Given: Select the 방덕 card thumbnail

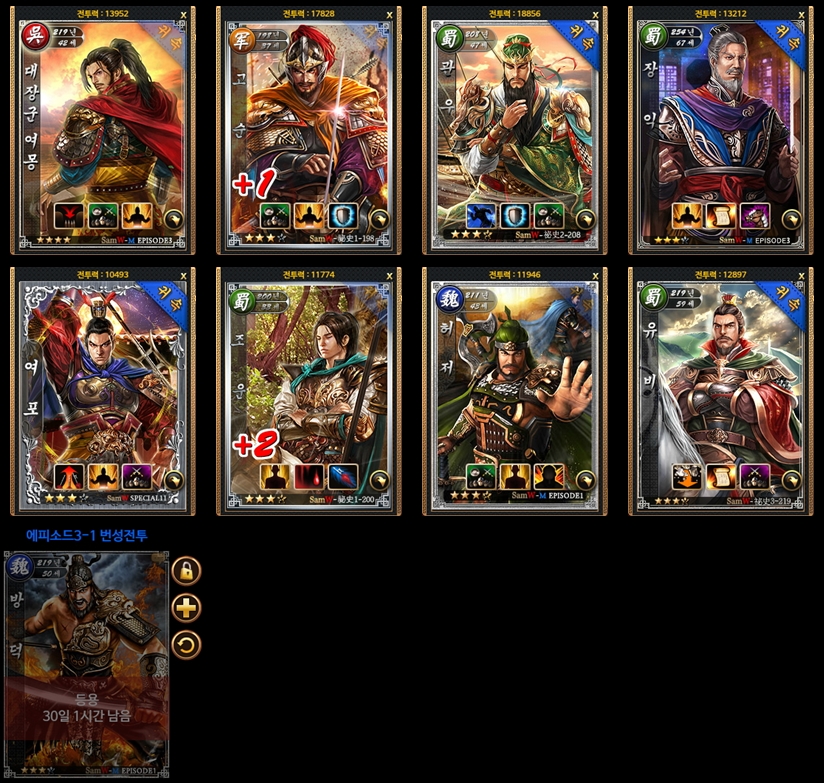Looking at the screenshot, I should point(87,664).
